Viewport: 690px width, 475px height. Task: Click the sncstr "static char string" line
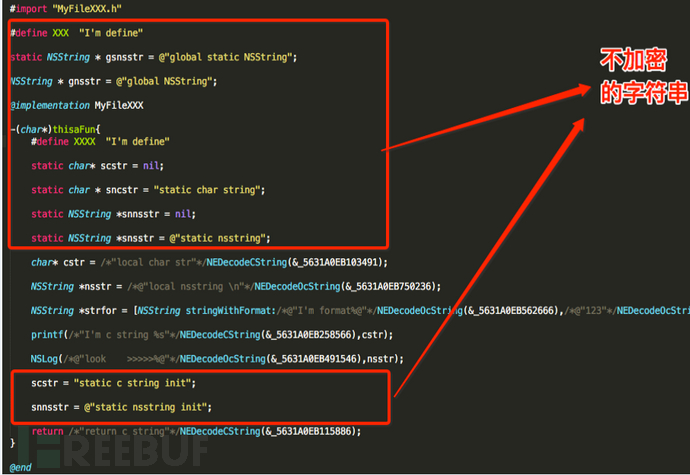click(x=148, y=190)
